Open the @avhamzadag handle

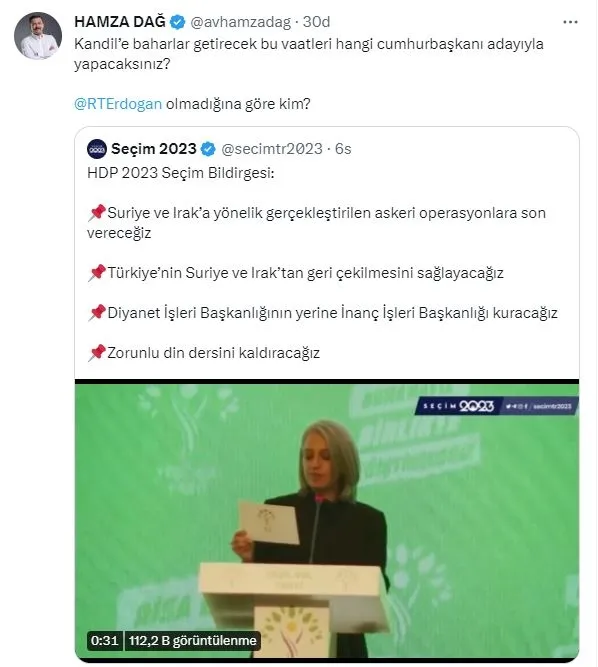pyautogui.click(x=240, y=22)
